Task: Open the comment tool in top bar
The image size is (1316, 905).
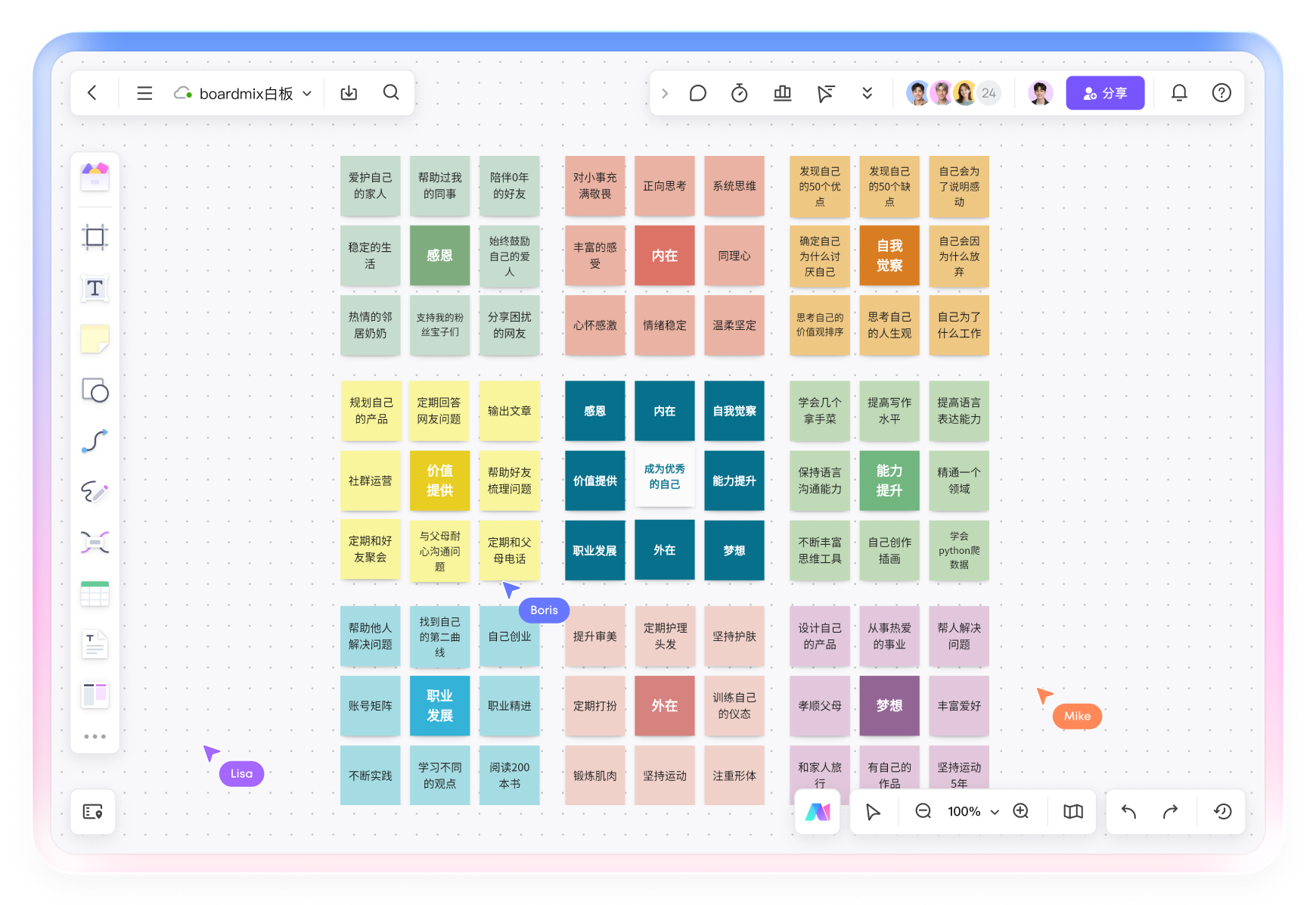Action: pos(697,93)
